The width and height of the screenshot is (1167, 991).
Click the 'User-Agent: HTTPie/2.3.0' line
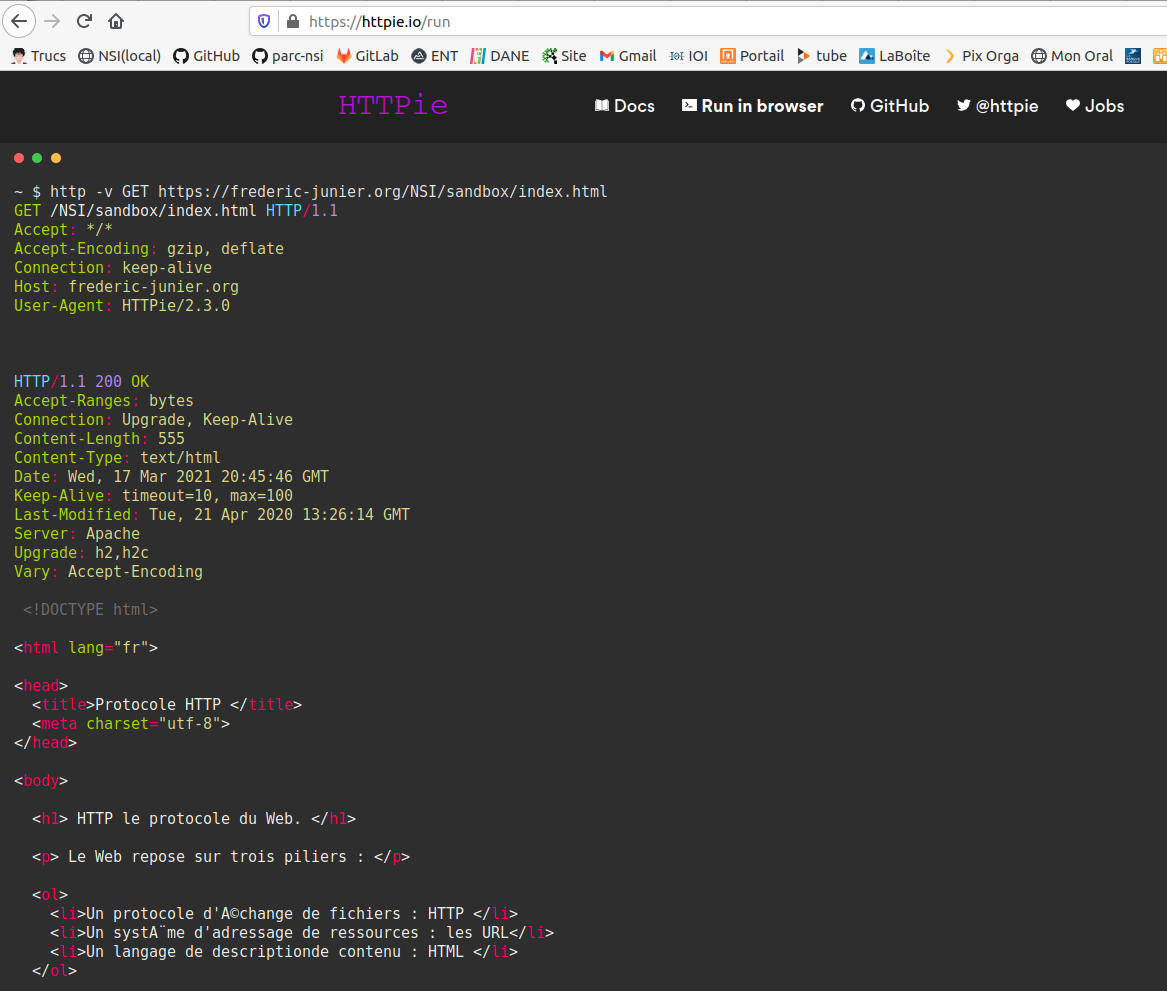pyautogui.click(x=122, y=306)
